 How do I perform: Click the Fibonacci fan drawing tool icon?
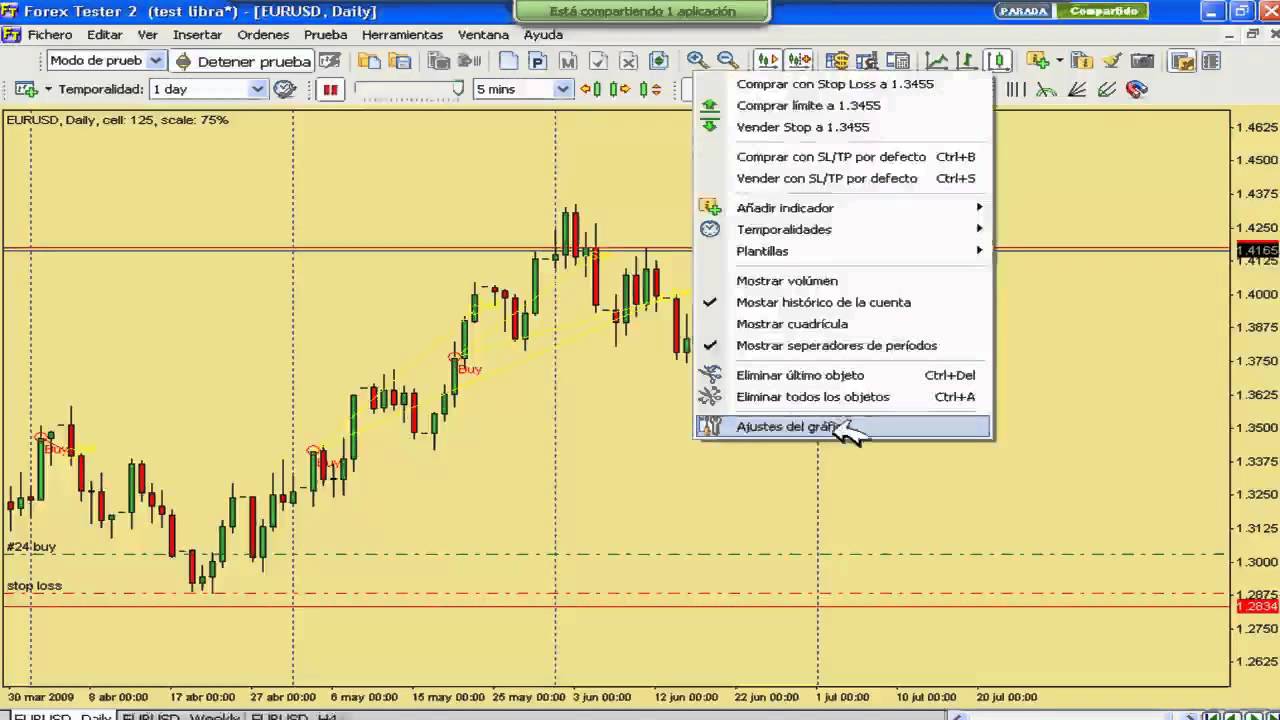(1078, 89)
